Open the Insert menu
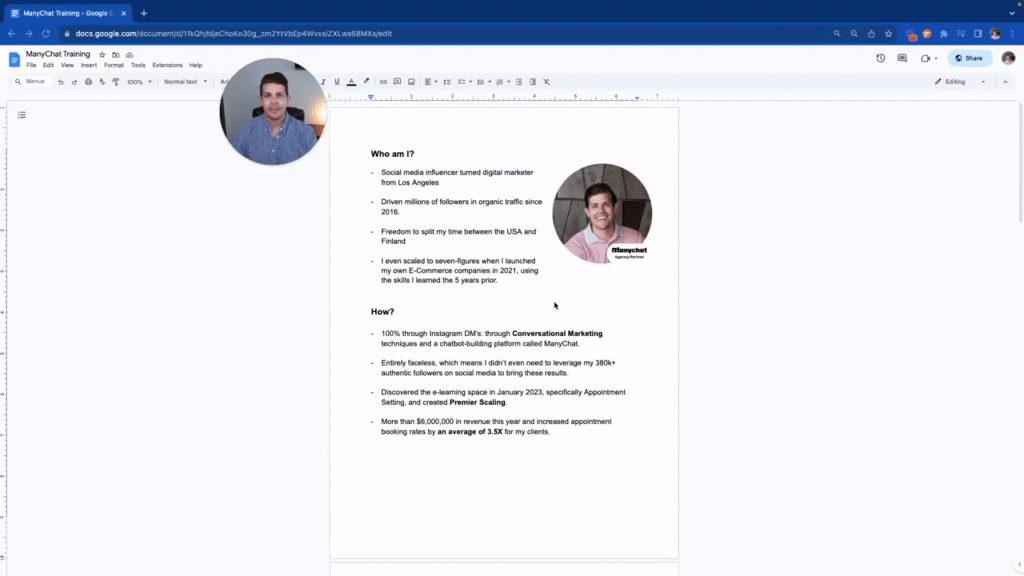Screen dimensions: 1024x576 (89, 65)
